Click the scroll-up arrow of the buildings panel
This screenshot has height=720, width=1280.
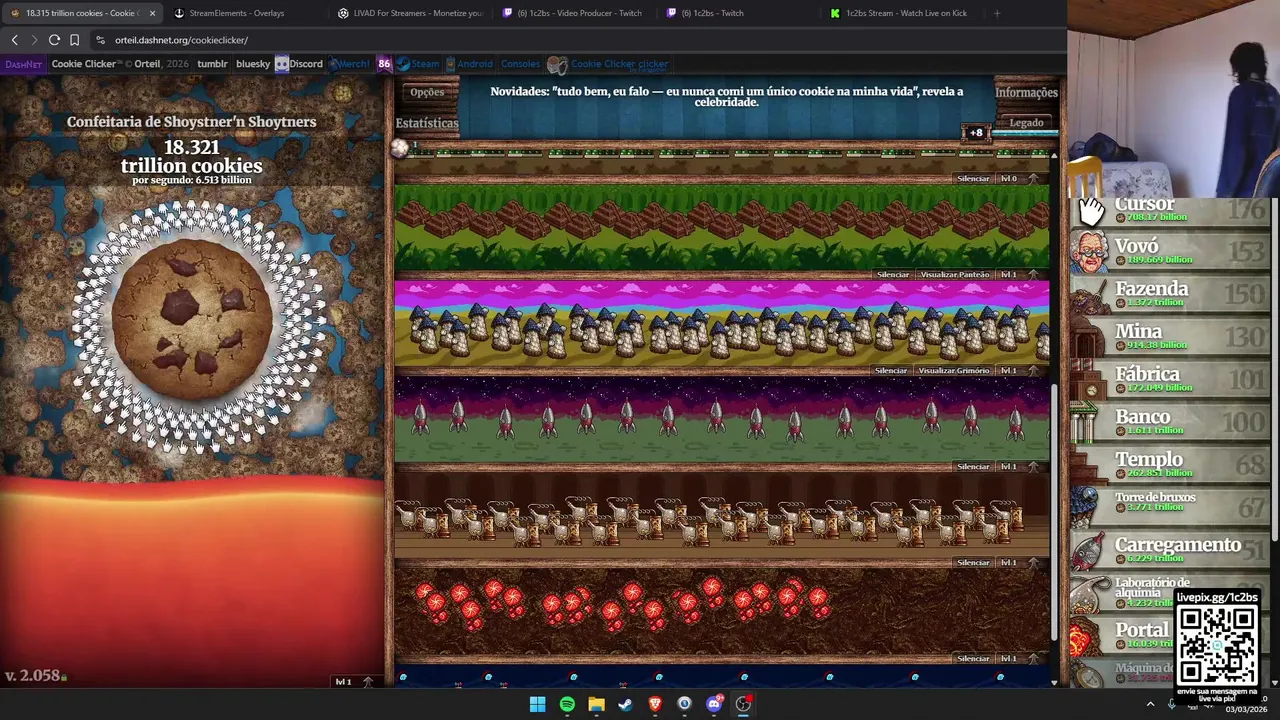(1054, 155)
